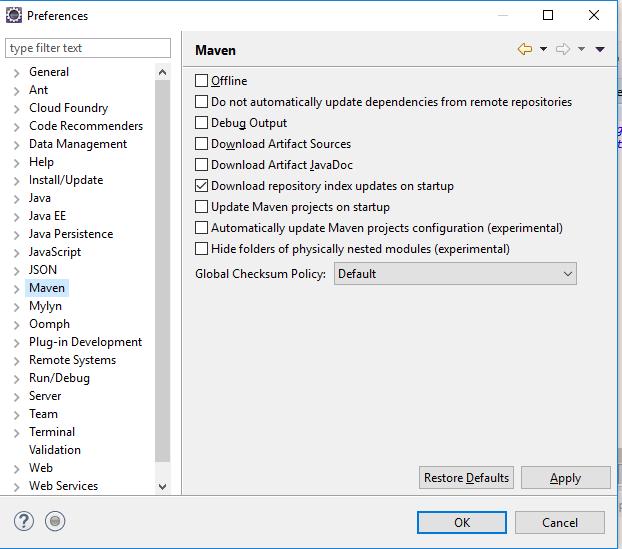622x549 pixels.
Task: Select Mylyn preferences
Action: [45, 306]
